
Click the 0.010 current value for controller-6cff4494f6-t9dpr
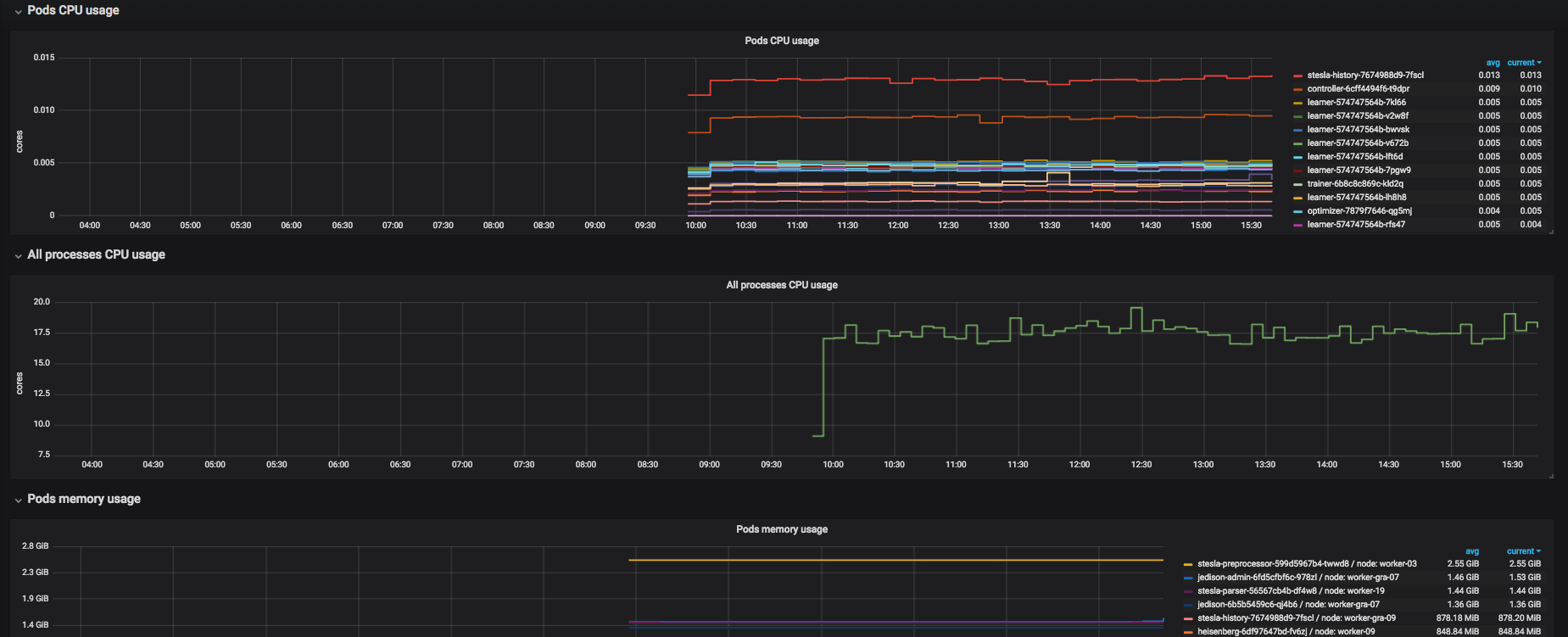click(x=1531, y=89)
